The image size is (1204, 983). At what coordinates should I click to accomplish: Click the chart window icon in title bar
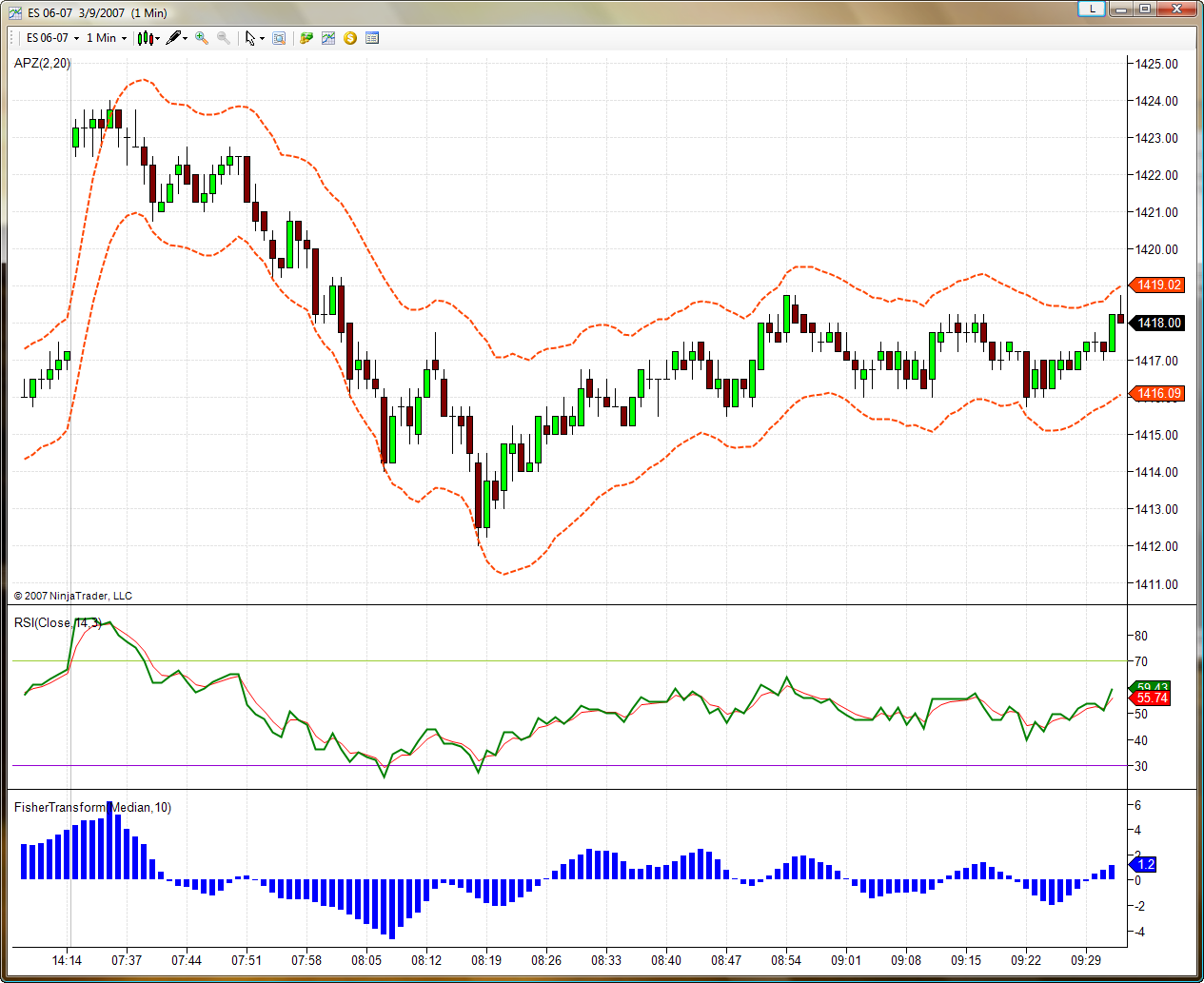15,12
